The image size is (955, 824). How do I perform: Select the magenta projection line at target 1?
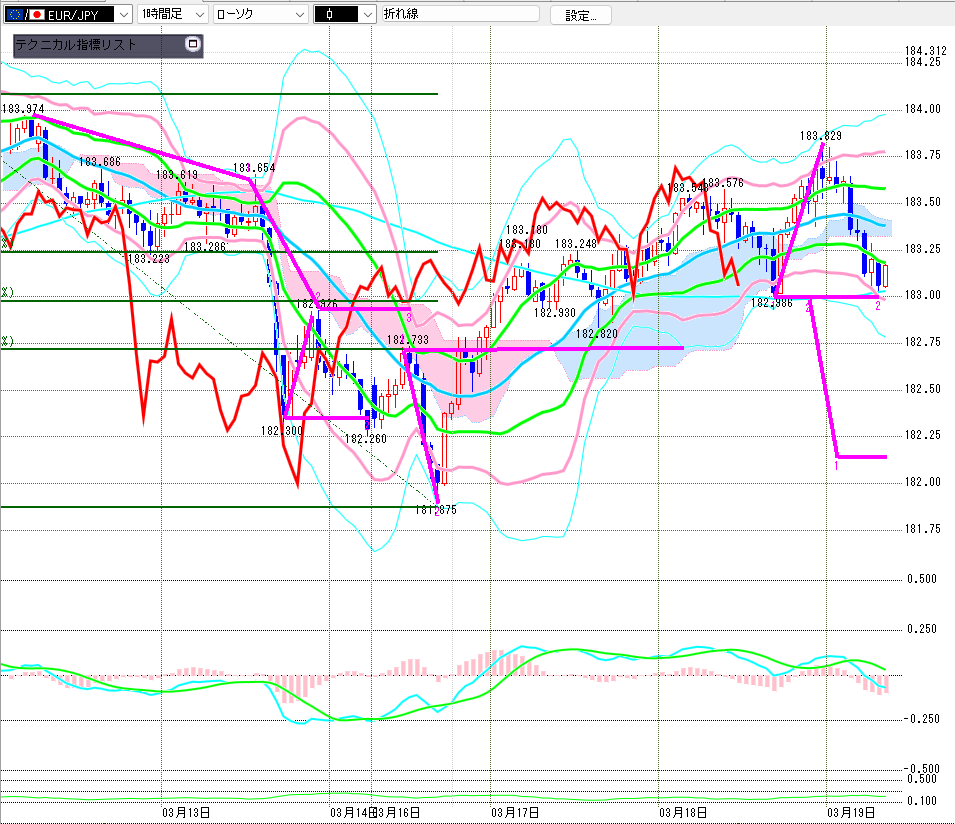[862, 457]
